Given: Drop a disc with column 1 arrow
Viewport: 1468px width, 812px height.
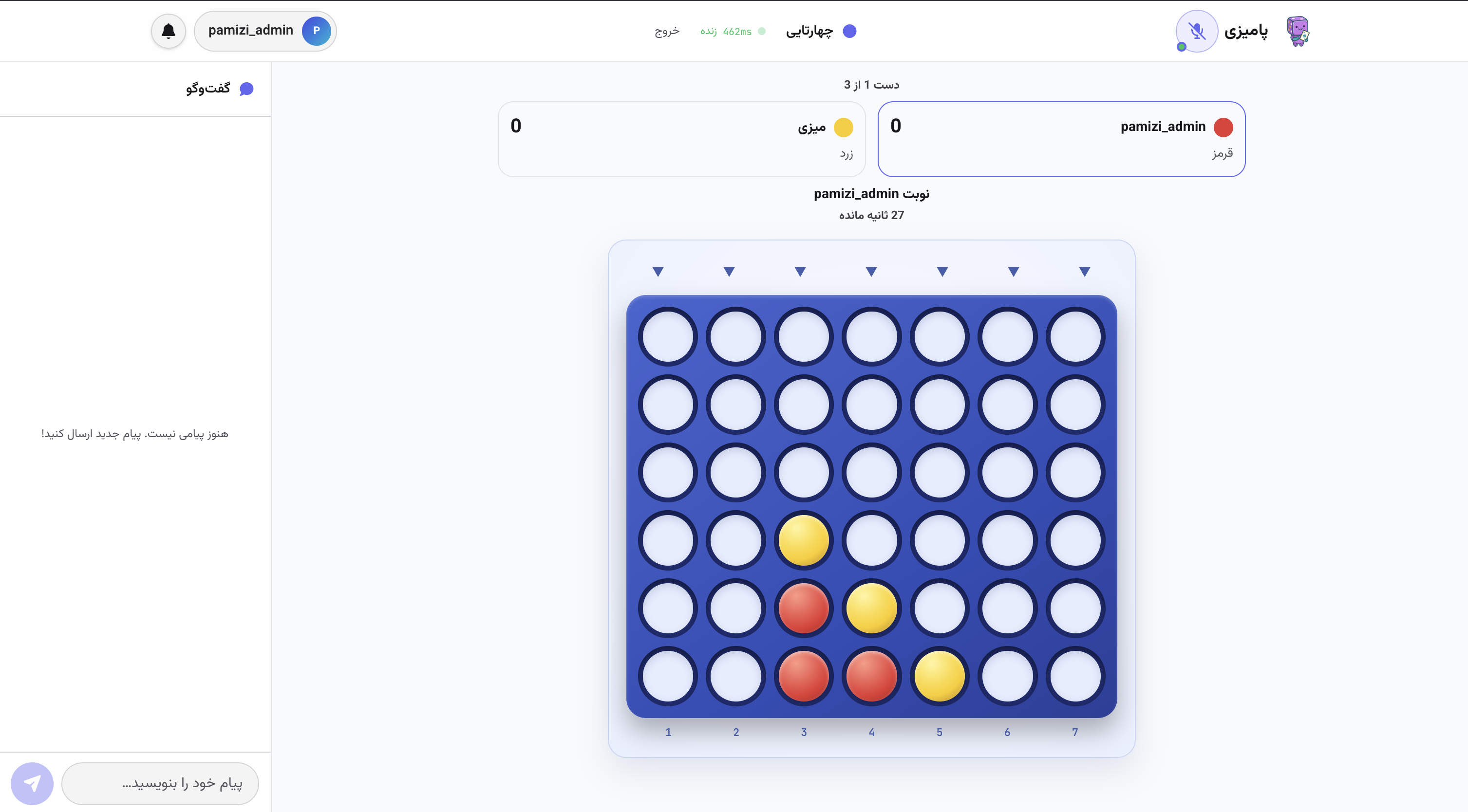Looking at the screenshot, I should pos(658,272).
